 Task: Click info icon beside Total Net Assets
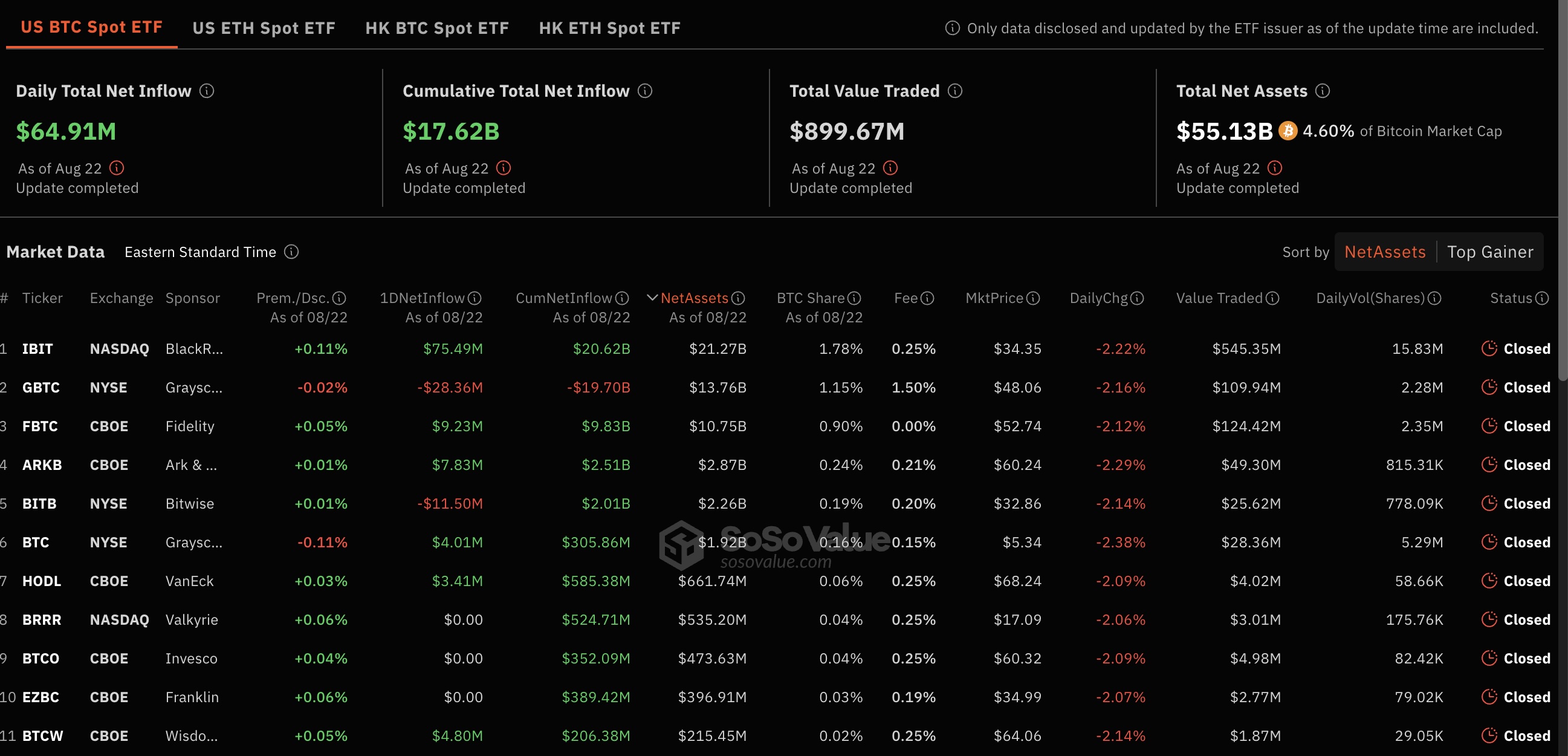click(x=1322, y=91)
